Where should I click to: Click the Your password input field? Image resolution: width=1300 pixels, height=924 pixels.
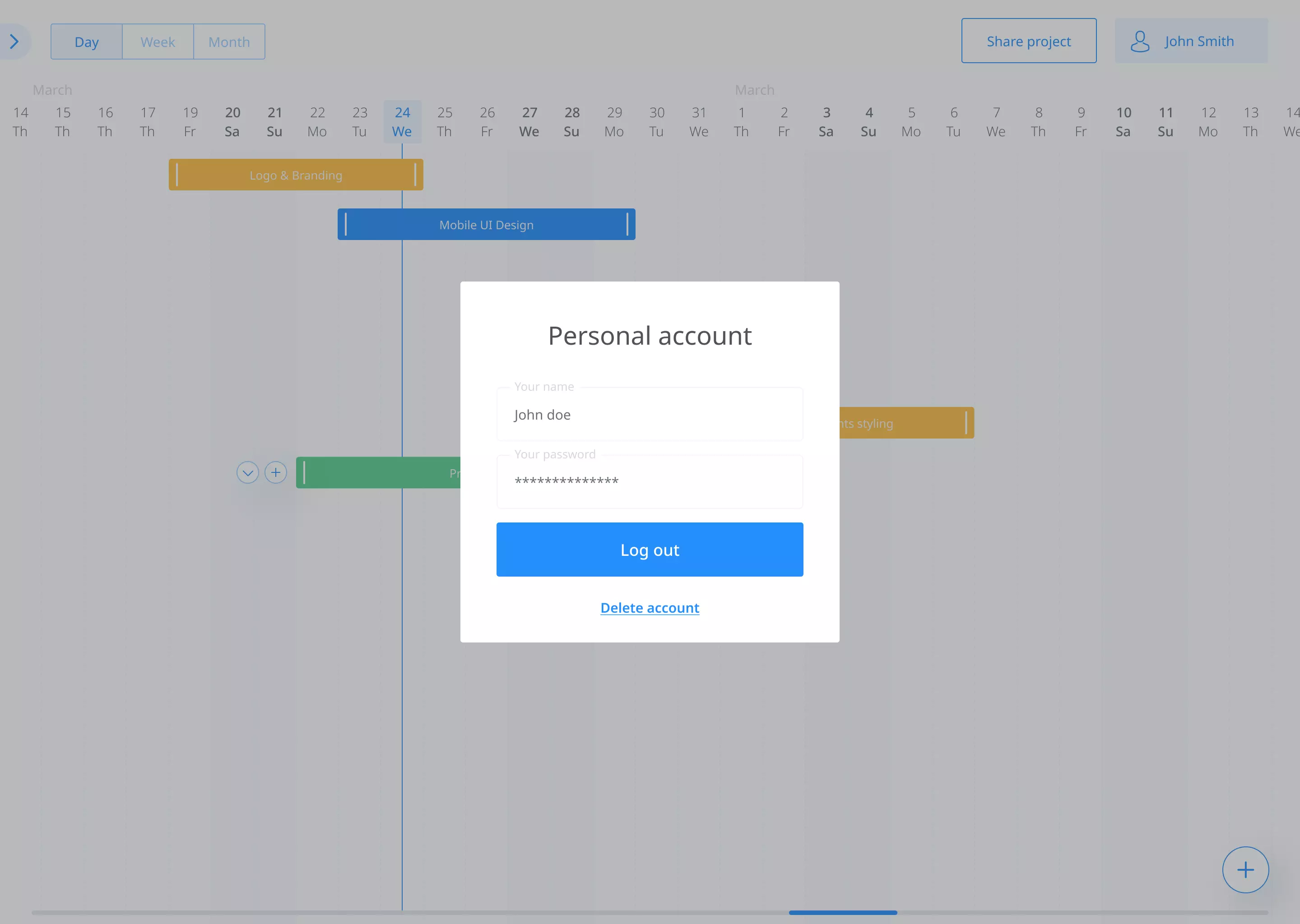coord(650,482)
